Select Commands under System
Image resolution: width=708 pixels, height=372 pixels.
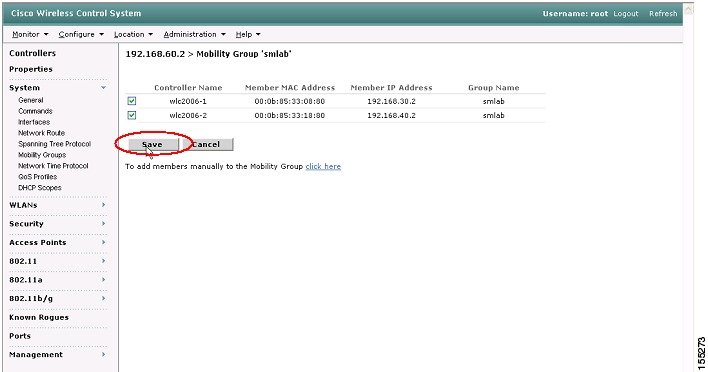click(x=35, y=111)
